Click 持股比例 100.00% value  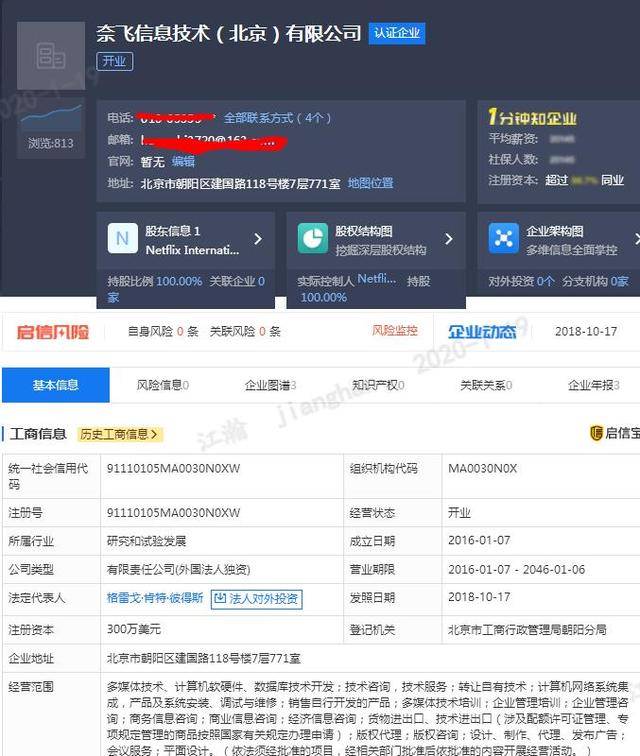[x=179, y=282]
